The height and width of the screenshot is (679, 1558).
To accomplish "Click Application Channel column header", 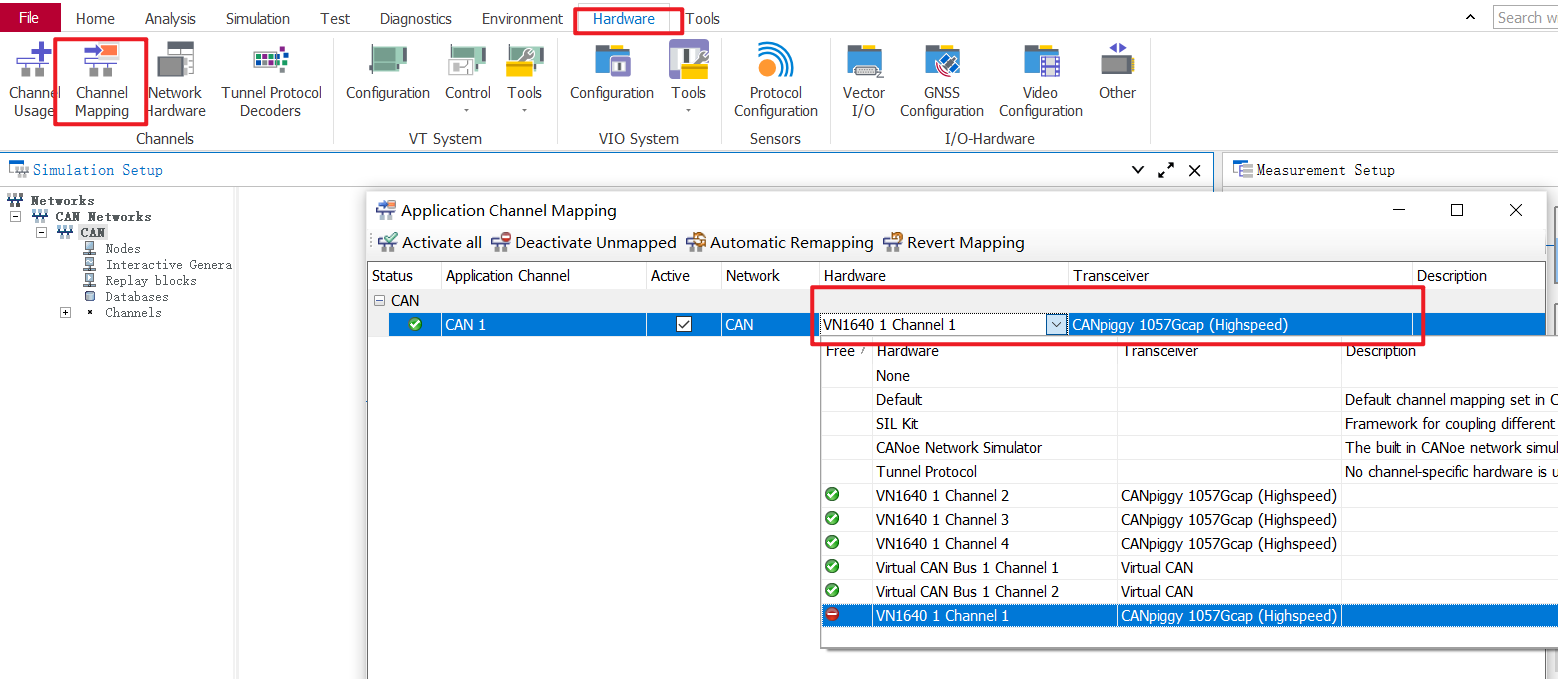I will click(x=544, y=276).
